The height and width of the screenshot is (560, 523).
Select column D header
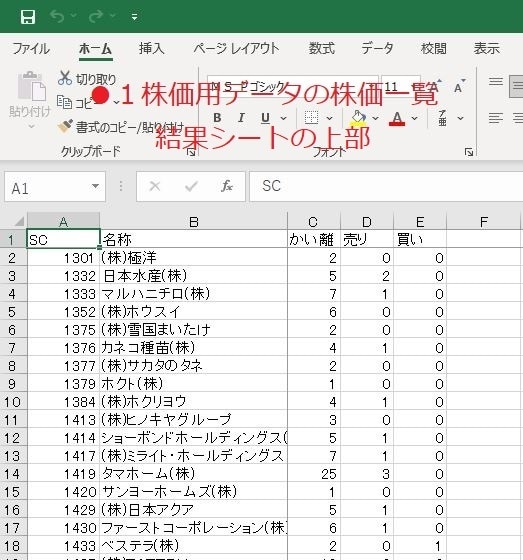click(367, 222)
